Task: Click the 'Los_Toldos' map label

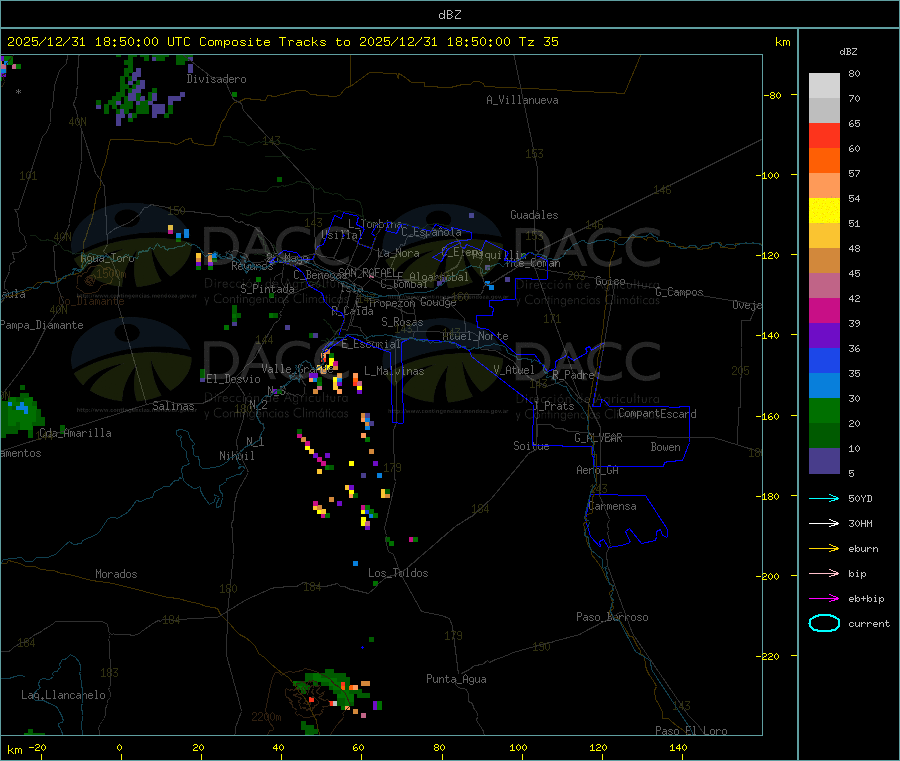Action: click(x=398, y=573)
